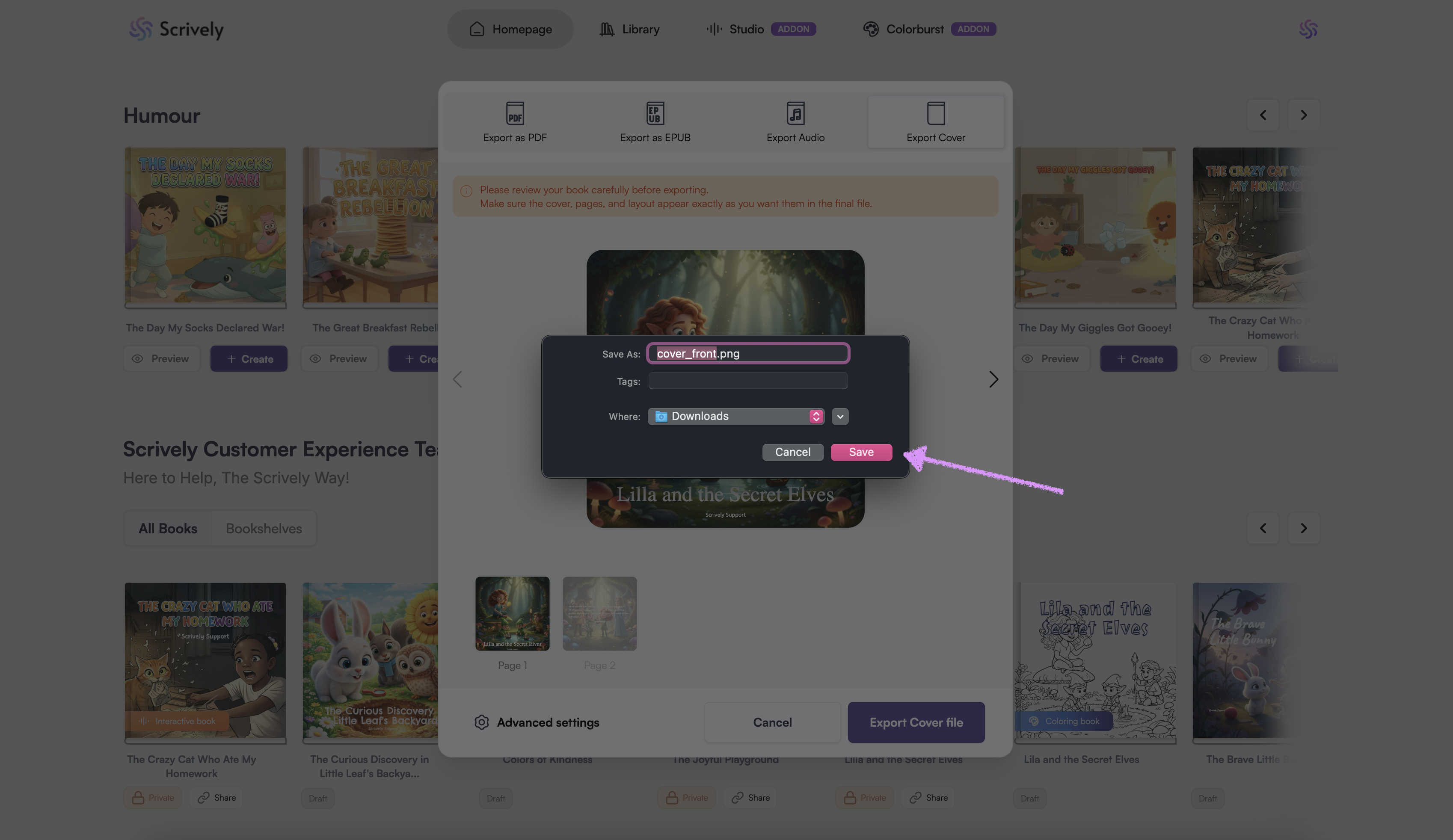The width and height of the screenshot is (1453, 840).
Task: Open Advanced settings gear icon
Action: (x=481, y=722)
